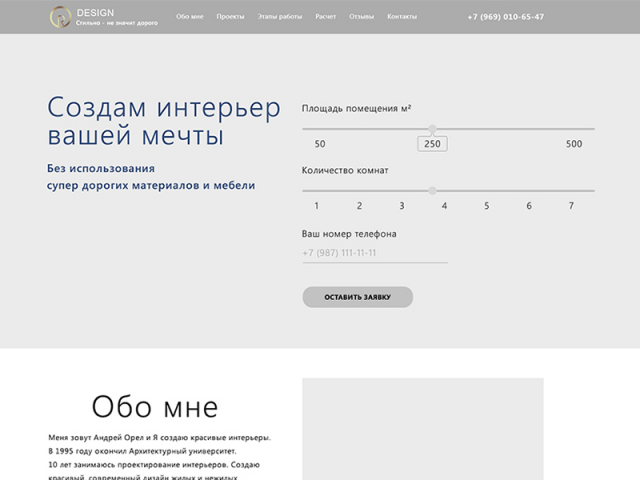Click the Количество комнат label
Image resolution: width=640 pixels, height=480 pixels.
(x=345, y=171)
